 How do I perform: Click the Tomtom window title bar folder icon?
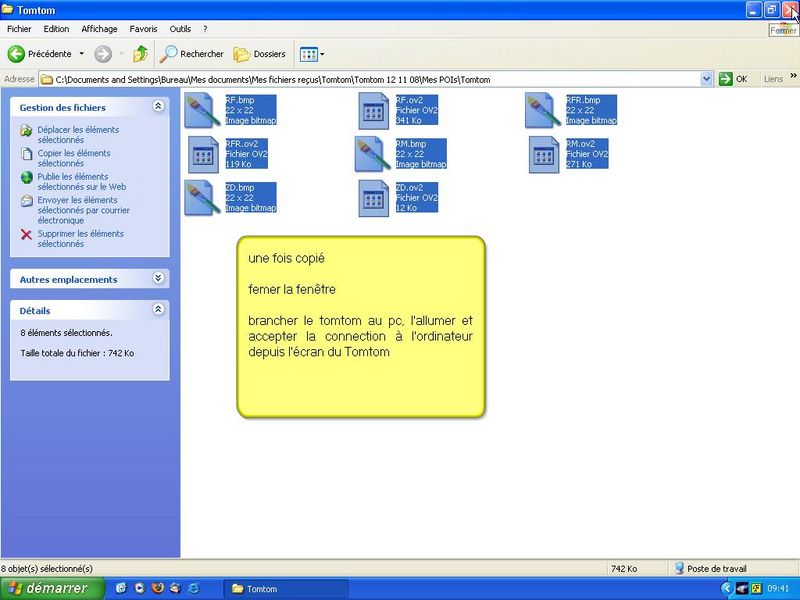click(x=8, y=10)
